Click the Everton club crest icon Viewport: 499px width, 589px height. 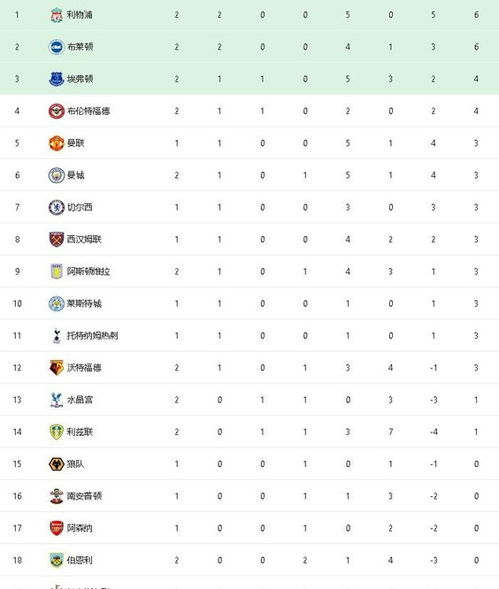[x=56, y=79]
